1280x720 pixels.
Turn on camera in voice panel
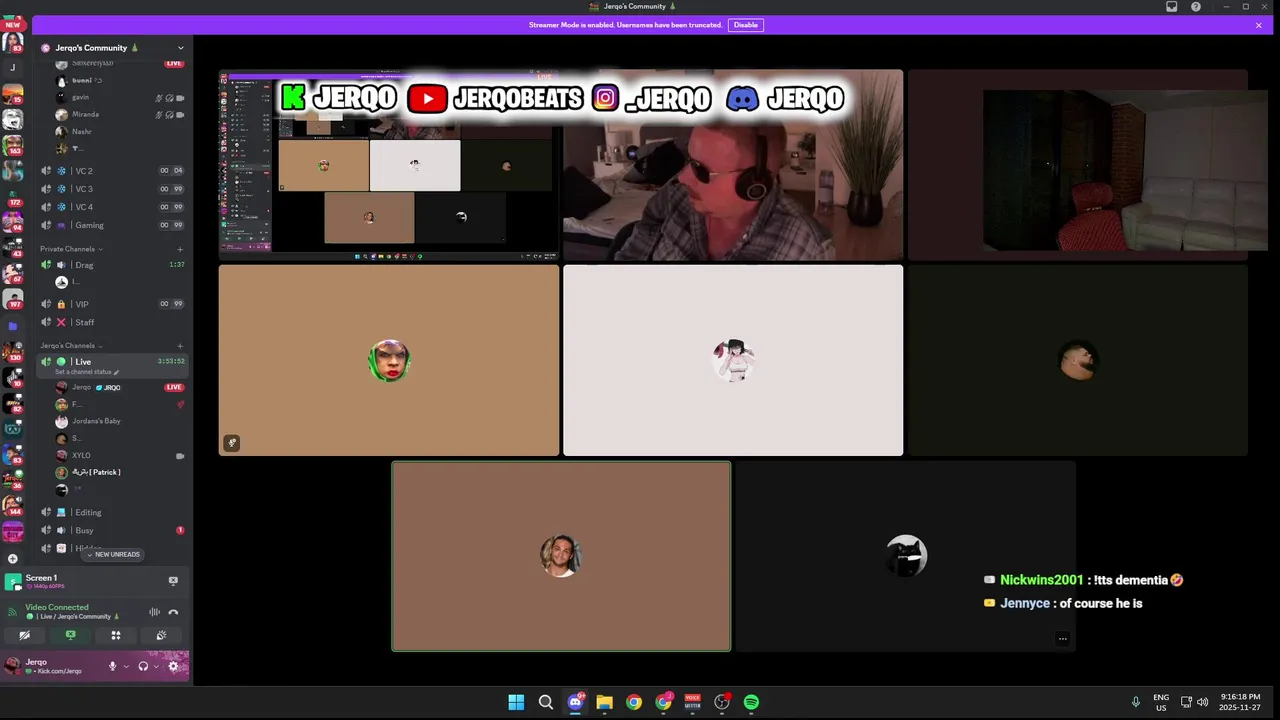point(25,635)
